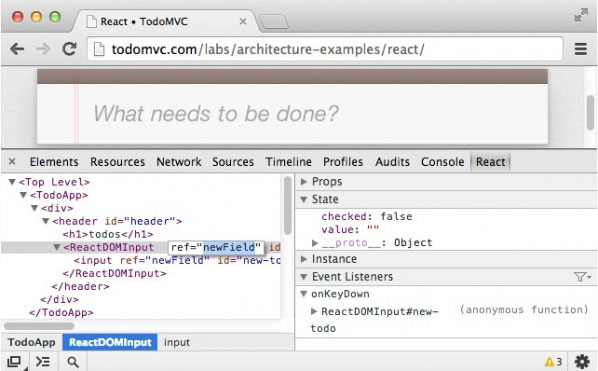Select the <h1>todos</h1> row

click(x=108, y=234)
